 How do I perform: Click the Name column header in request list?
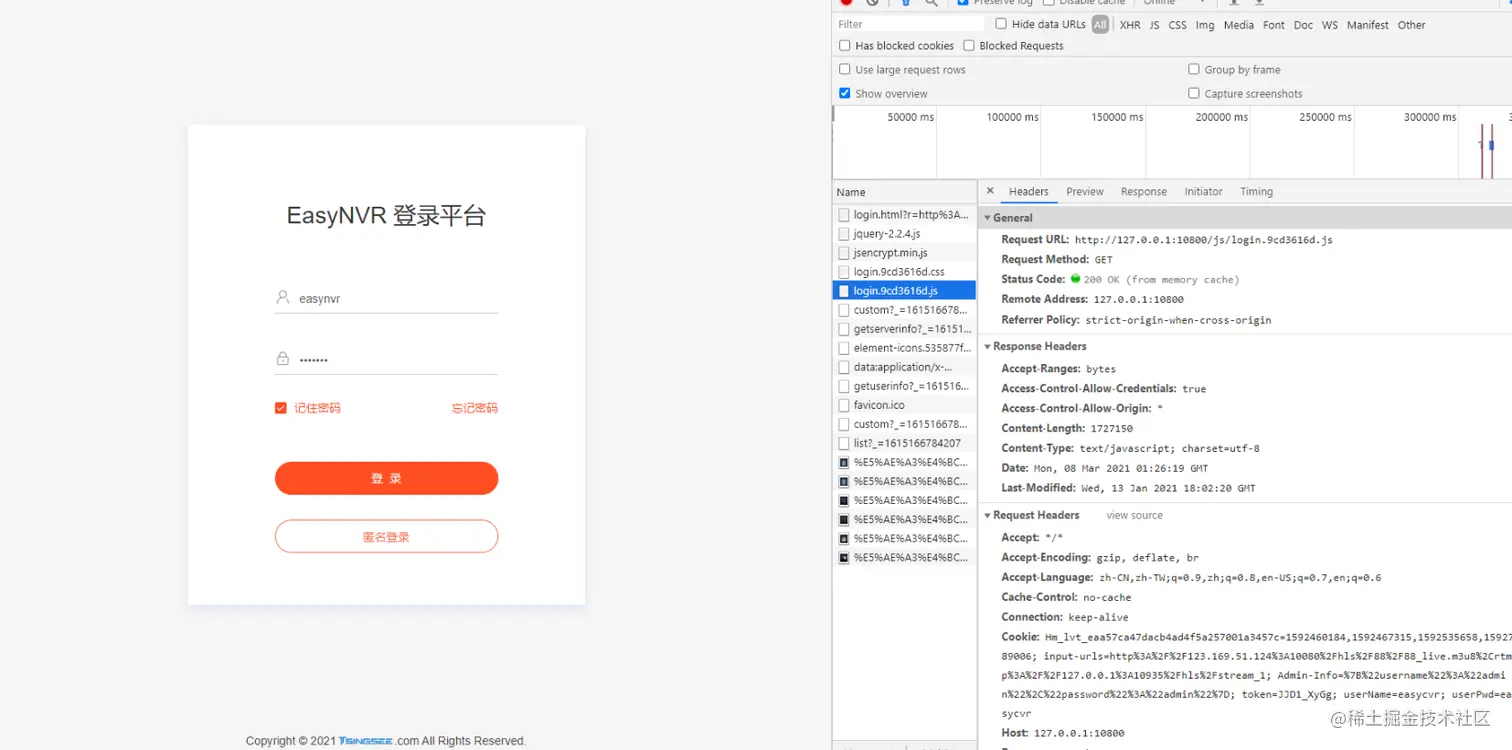[904, 192]
